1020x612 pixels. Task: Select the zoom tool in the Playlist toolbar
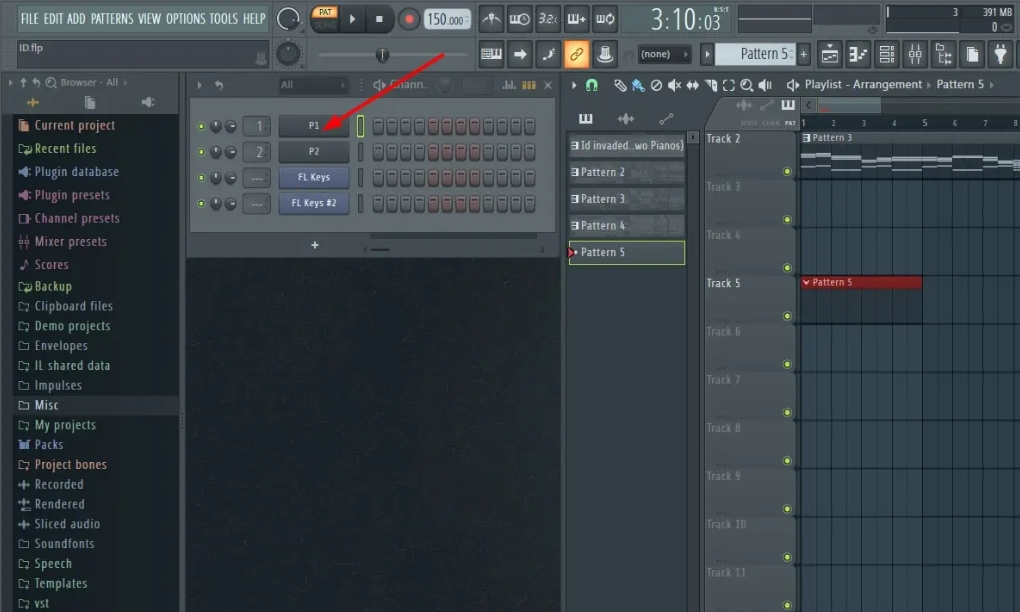[748, 85]
